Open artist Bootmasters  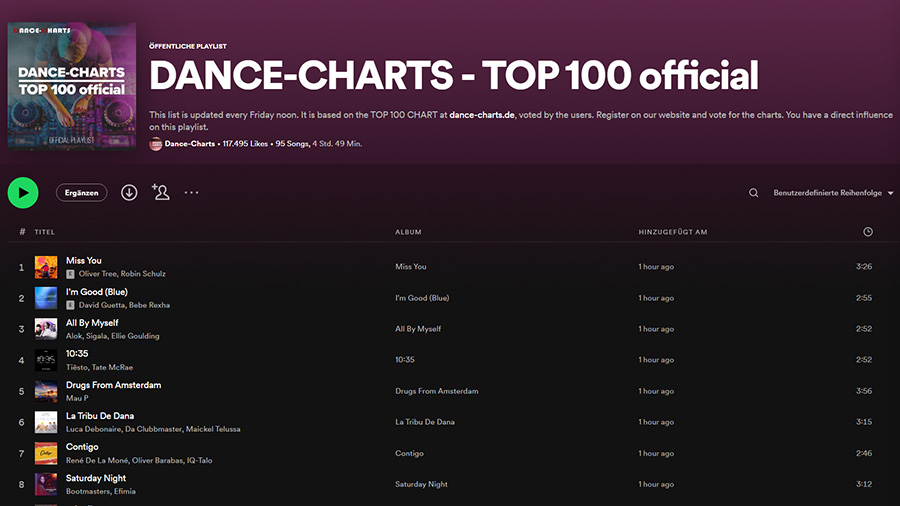point(88,491)
